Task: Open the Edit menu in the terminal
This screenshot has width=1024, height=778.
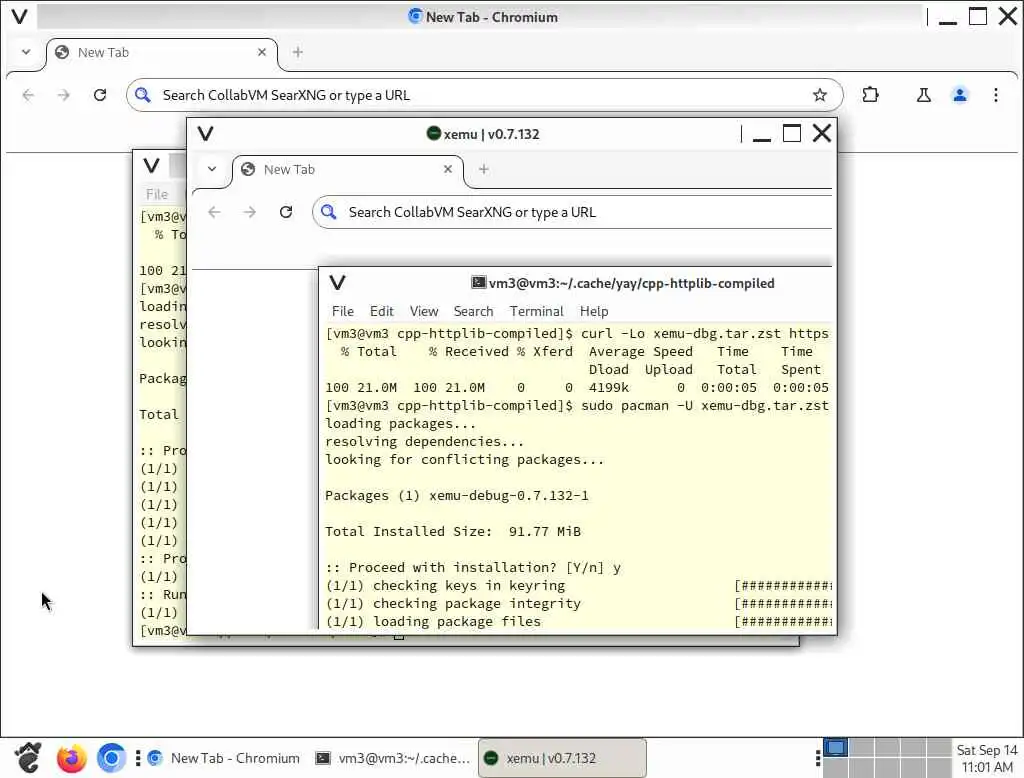Action: click(x=381, y=312)
